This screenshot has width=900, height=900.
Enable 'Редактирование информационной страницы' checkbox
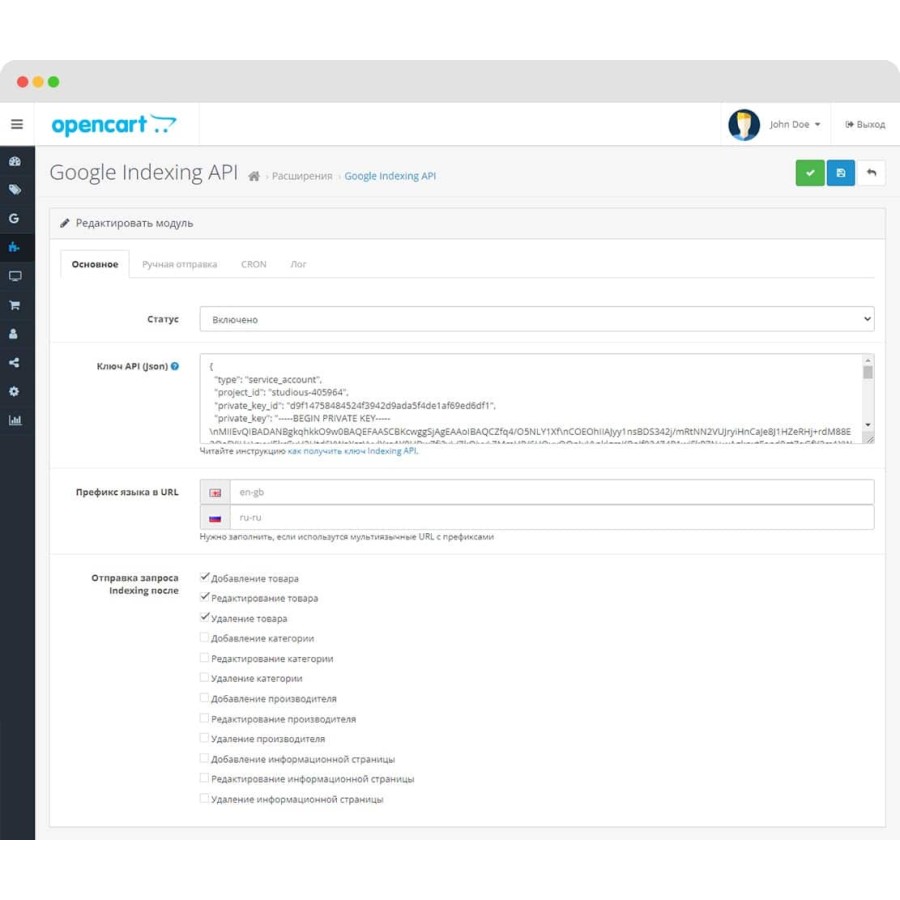[204, 778]
